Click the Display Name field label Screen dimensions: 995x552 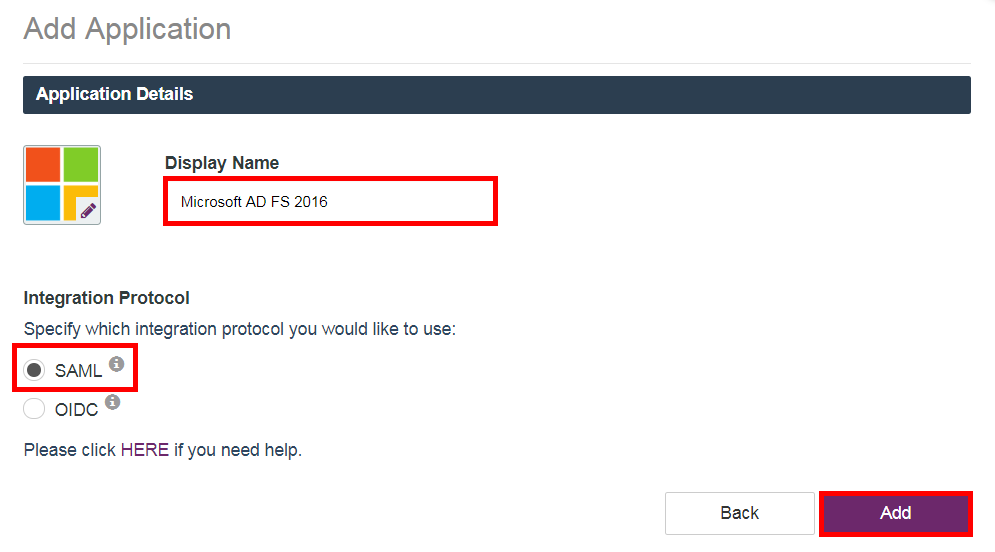pyautogui.click(x=222, y=163)
